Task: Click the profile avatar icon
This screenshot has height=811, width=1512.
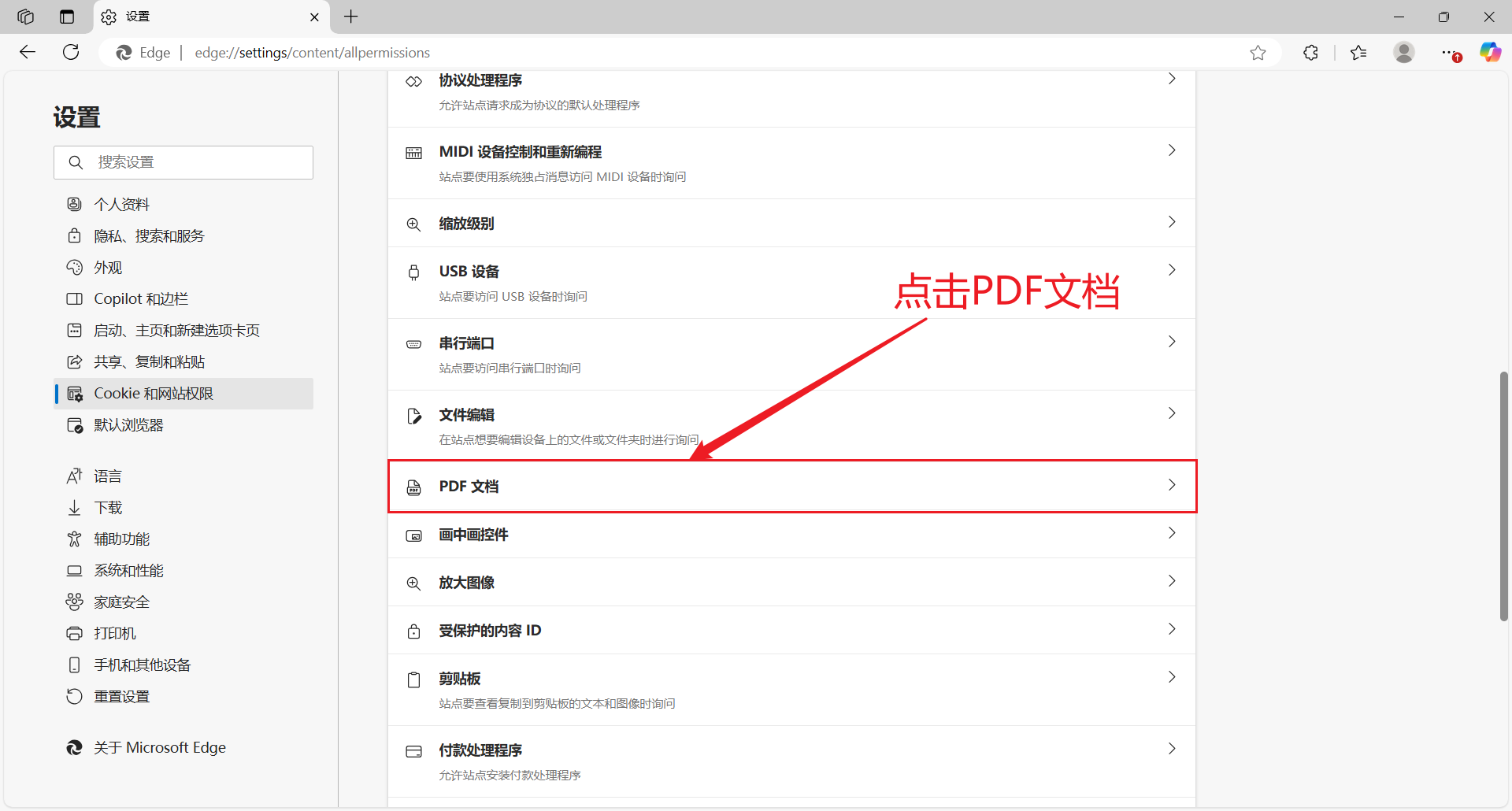Action: (x=1405, y=52)
